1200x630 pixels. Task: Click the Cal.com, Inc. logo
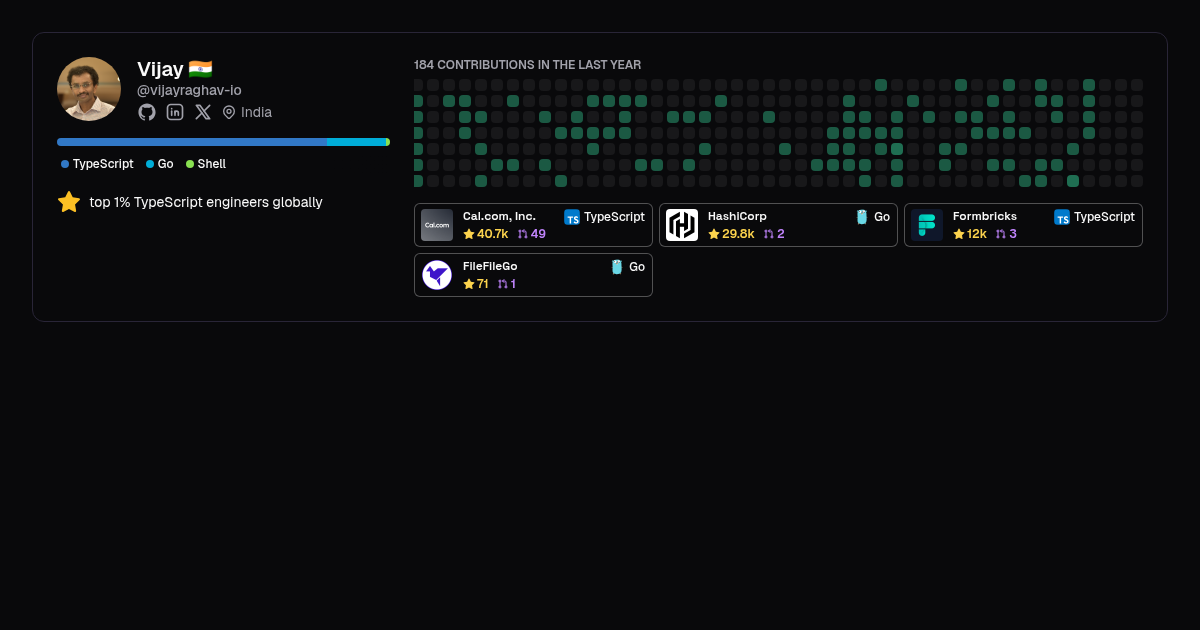pyautogui.click(x=437, y=225)
